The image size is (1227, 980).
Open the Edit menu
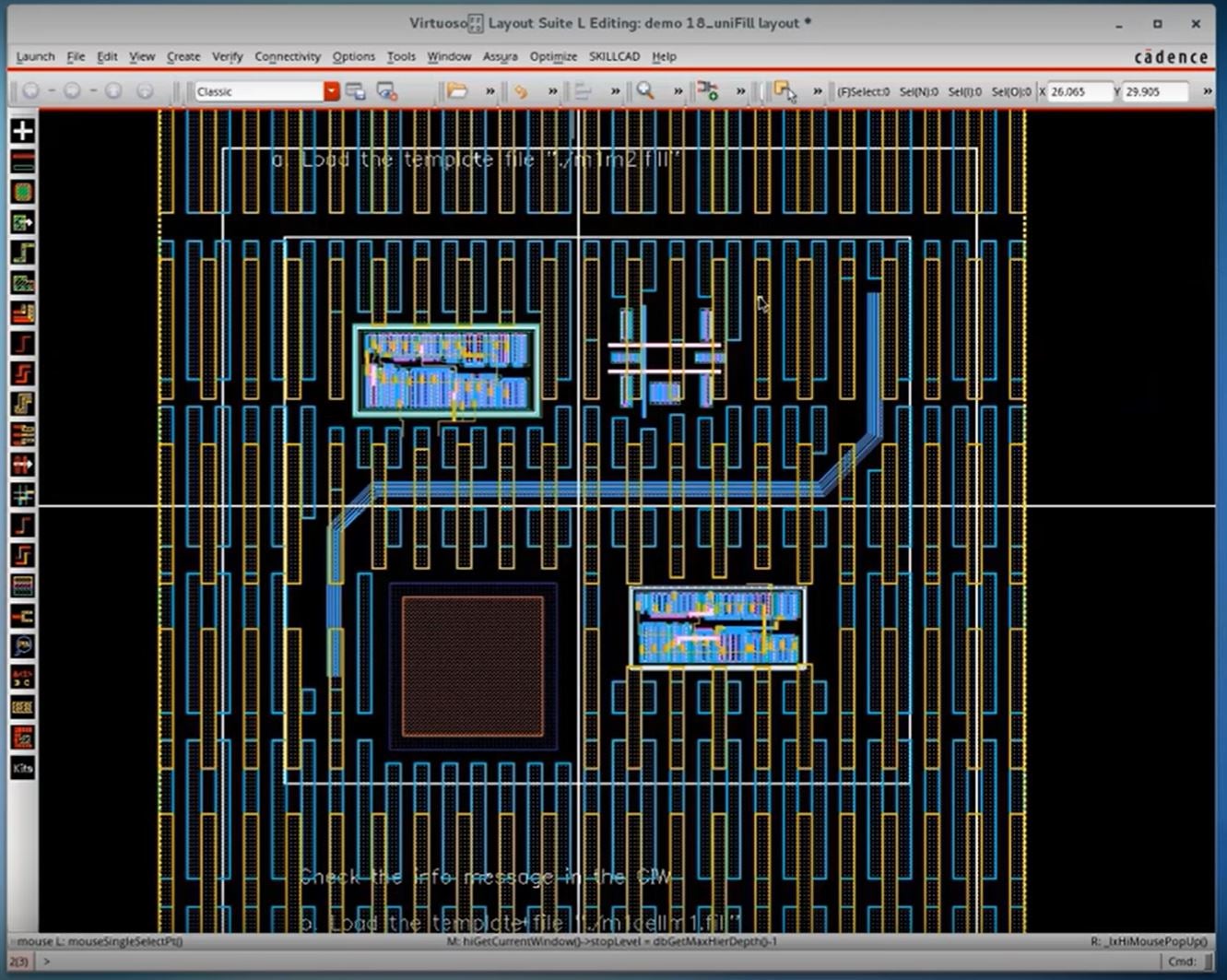point(107,56)
